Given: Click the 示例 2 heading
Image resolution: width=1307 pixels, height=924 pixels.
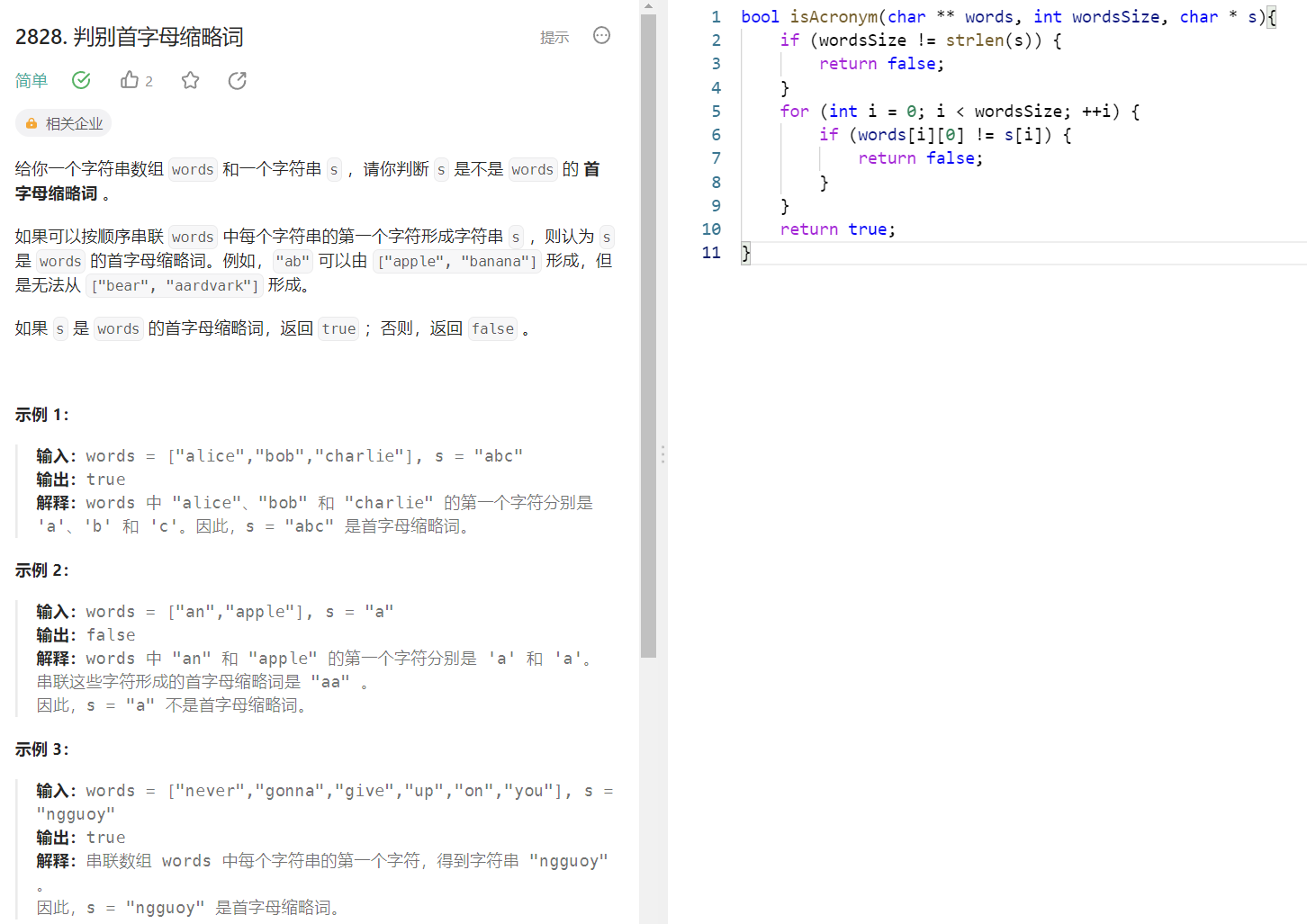Looking at the screenshot, I should click(42, 570).
